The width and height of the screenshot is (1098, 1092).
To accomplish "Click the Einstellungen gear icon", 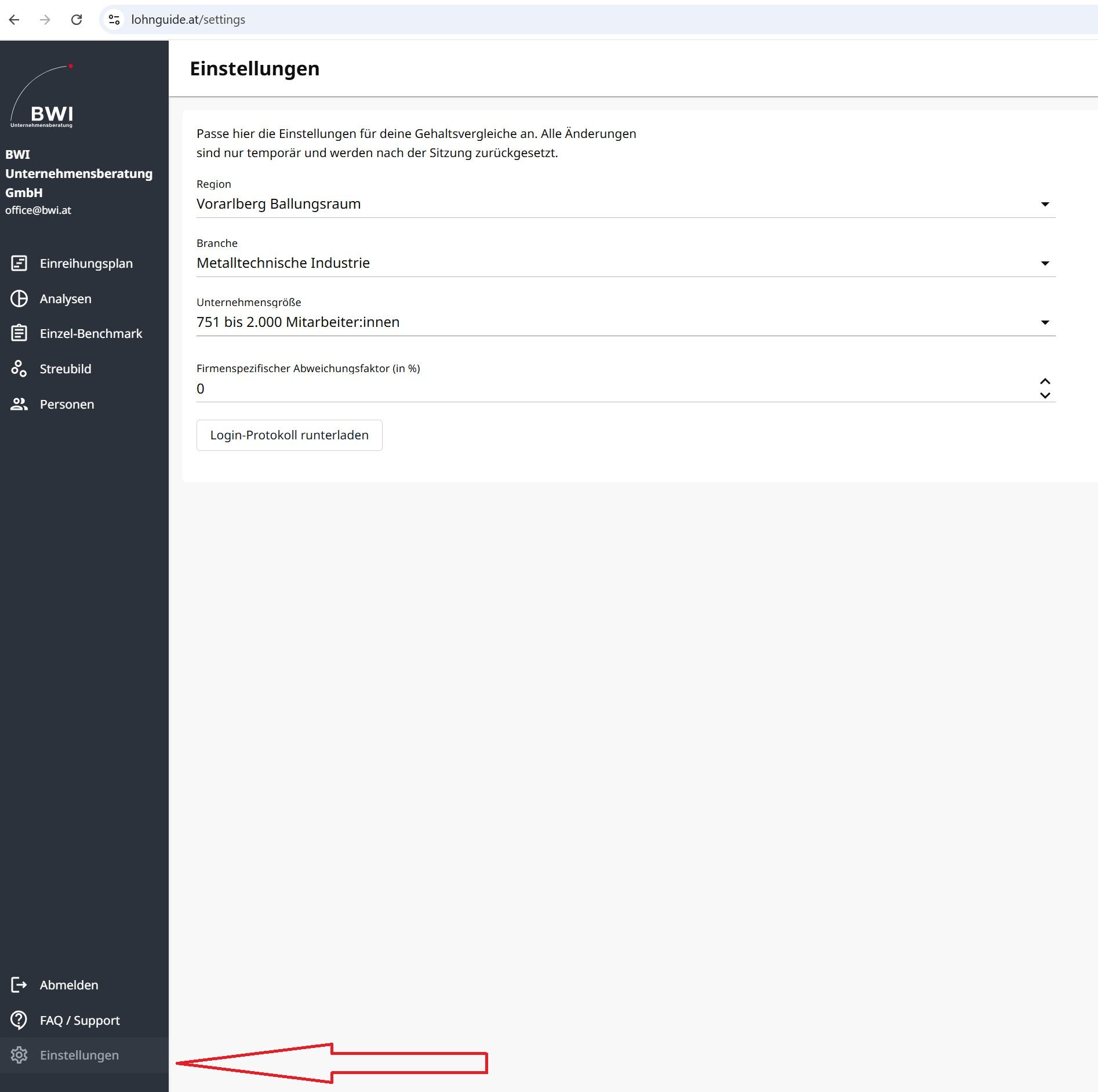I will tap(19, 1055).
